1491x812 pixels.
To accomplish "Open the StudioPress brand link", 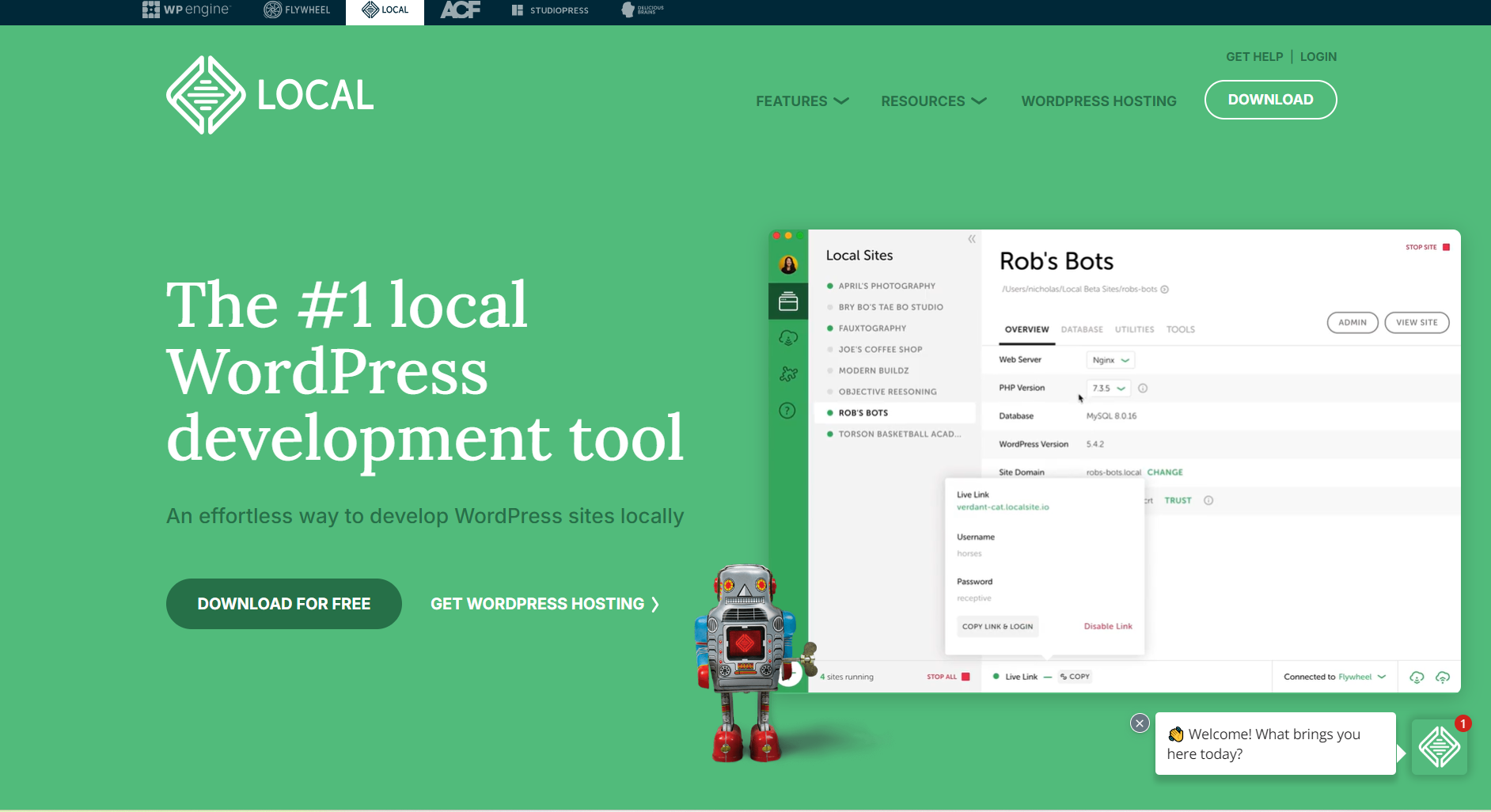I will click(x=550, y=10).
